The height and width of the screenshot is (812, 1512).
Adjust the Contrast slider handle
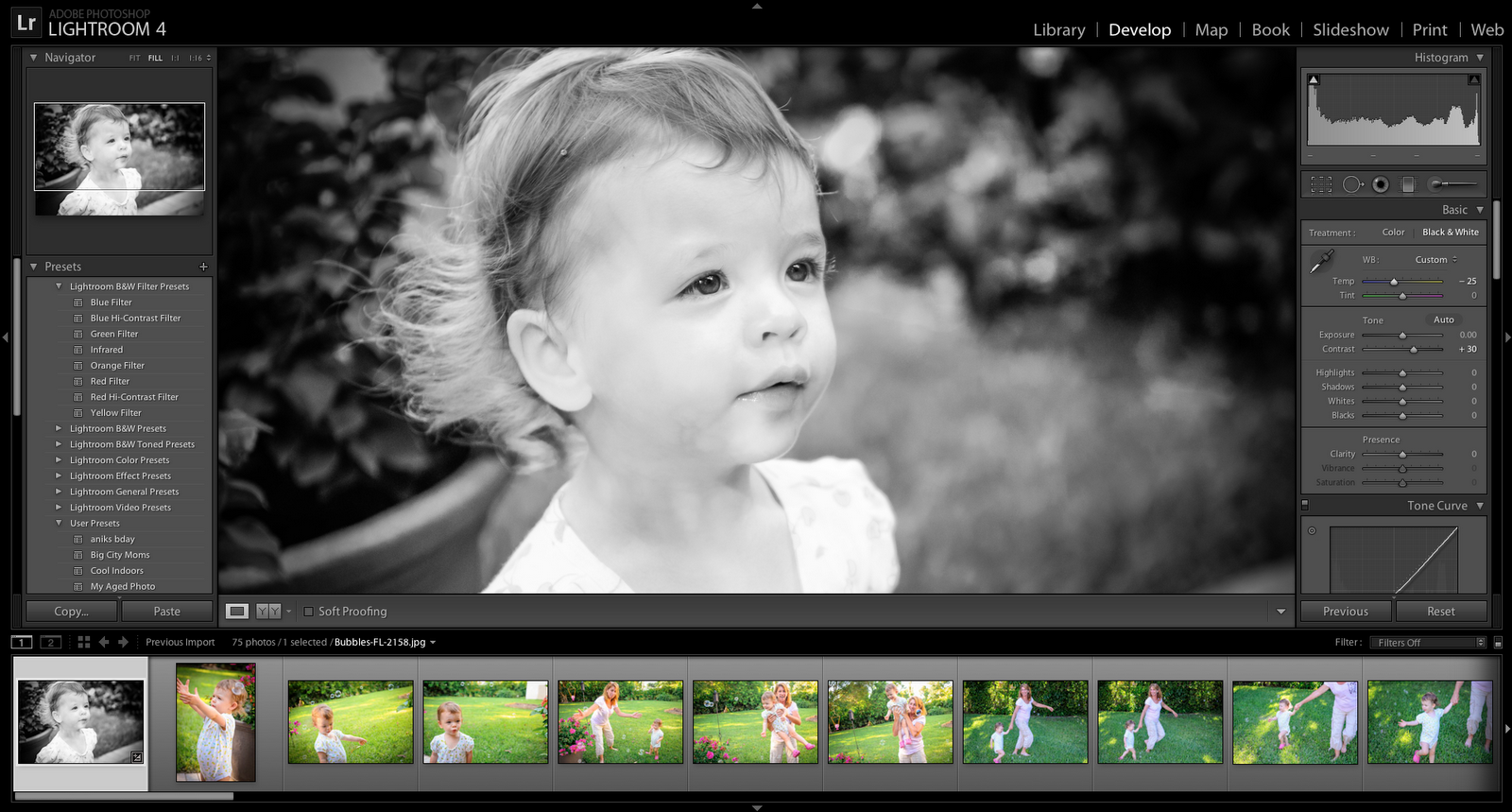pos(1414,350)
